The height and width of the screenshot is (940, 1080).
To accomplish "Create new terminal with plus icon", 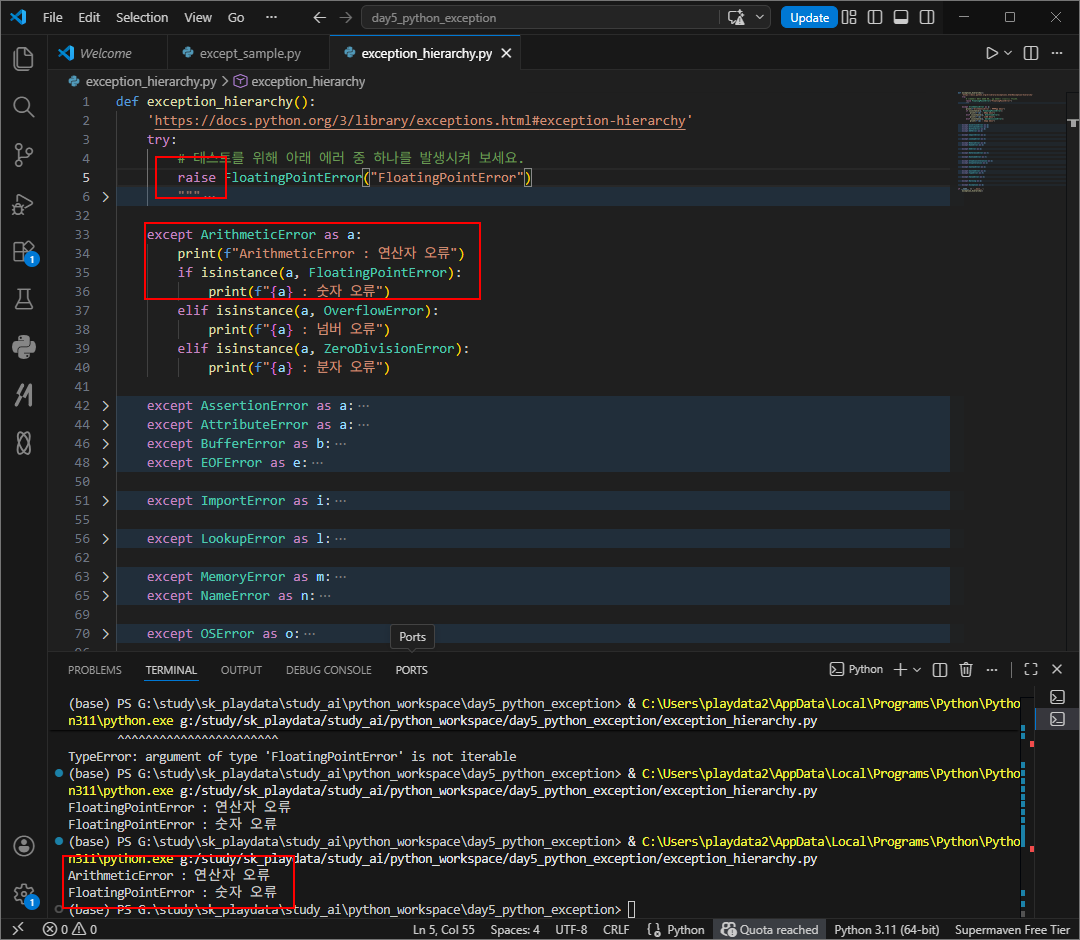I will 900,669.
